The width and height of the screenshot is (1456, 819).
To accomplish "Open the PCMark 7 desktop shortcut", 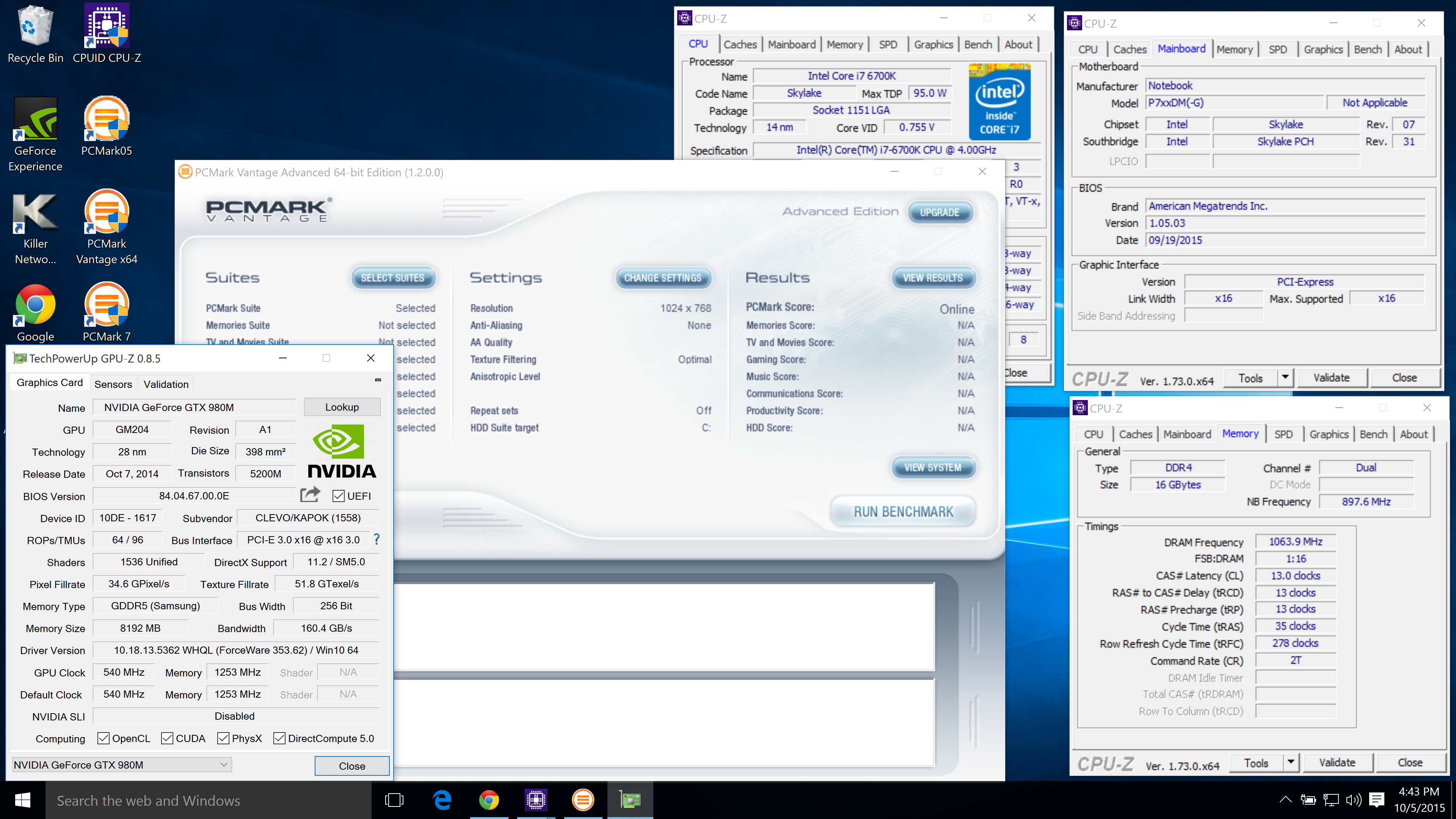I will point(107,312).
